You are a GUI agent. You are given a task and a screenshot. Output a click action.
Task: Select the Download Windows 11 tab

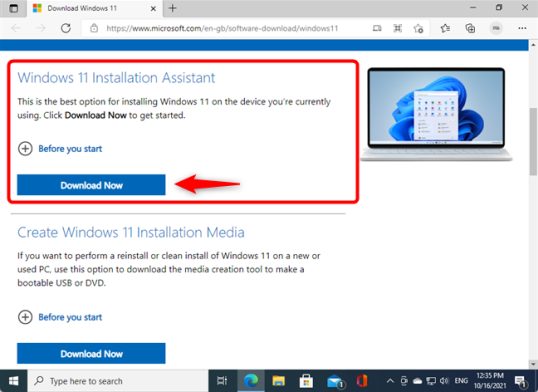click(x=95, y=8)
